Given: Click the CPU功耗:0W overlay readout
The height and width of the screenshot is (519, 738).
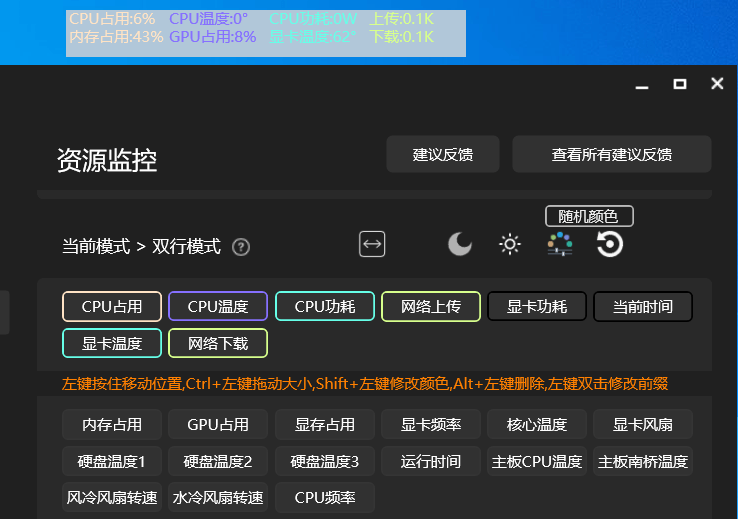Looking at the screenshot, I should [x=313, y=19].
